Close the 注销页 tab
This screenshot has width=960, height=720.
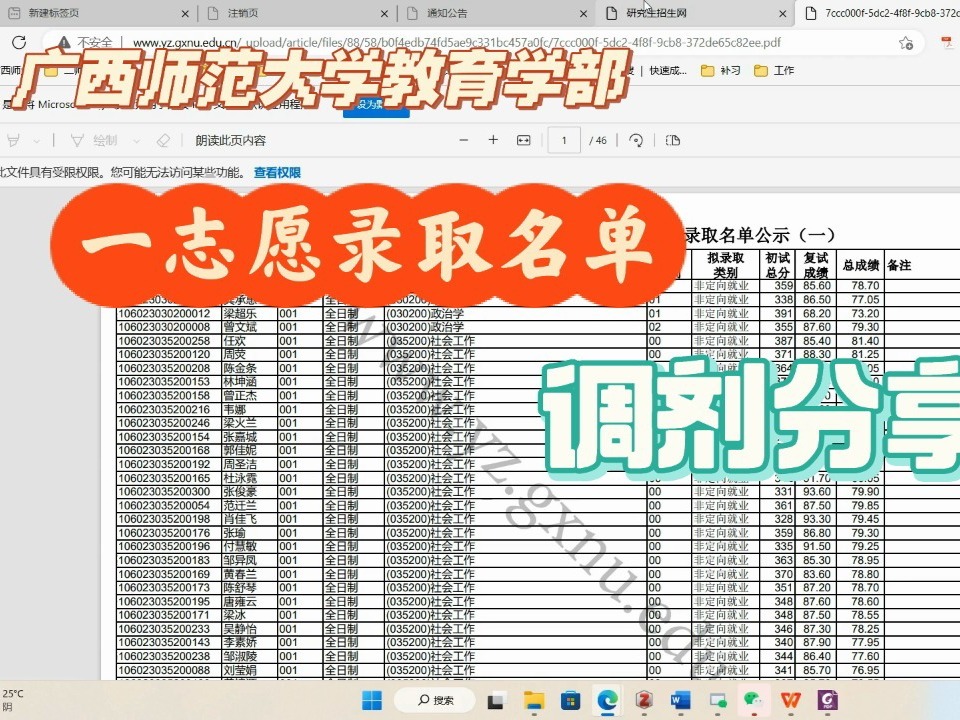pyautogui.click(x=384, y=13)
